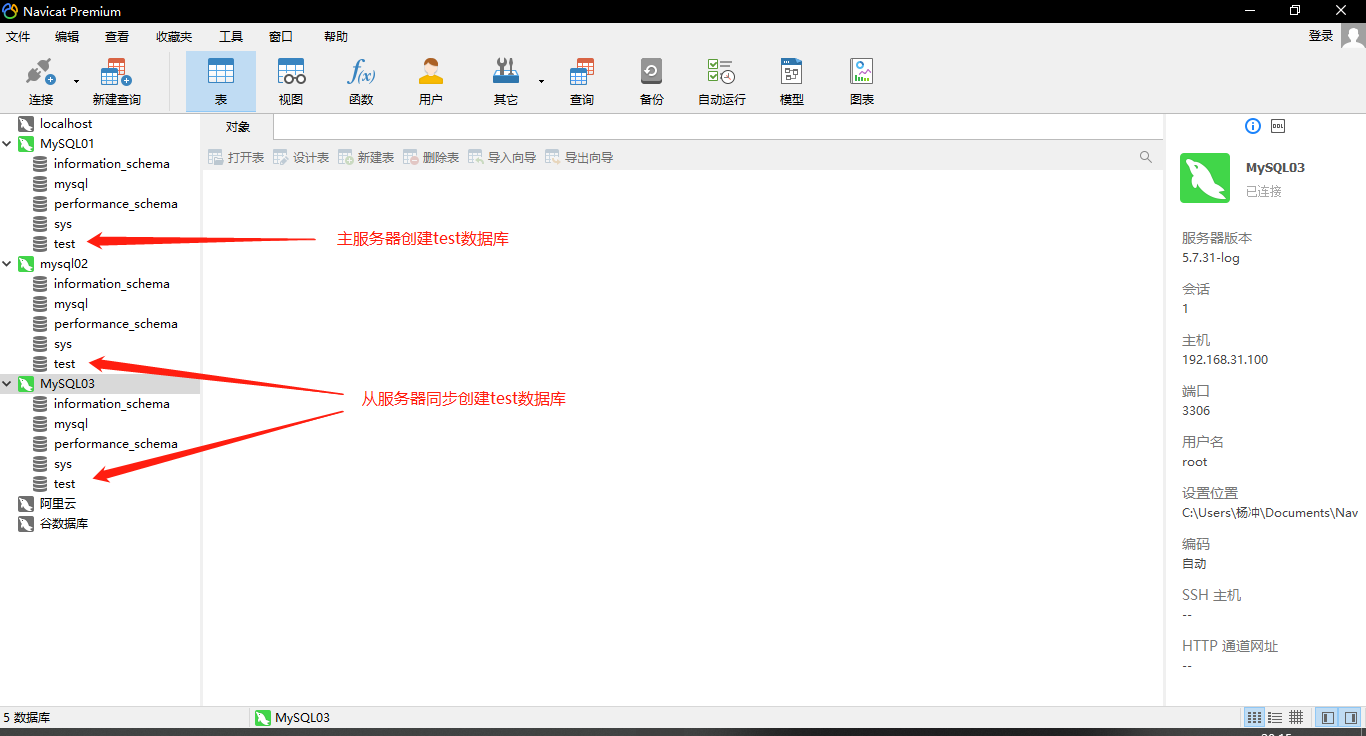Expand the 连接 dropdown arrow
The height and width of the screenshot is (736, 1366).
pos(76,81)
